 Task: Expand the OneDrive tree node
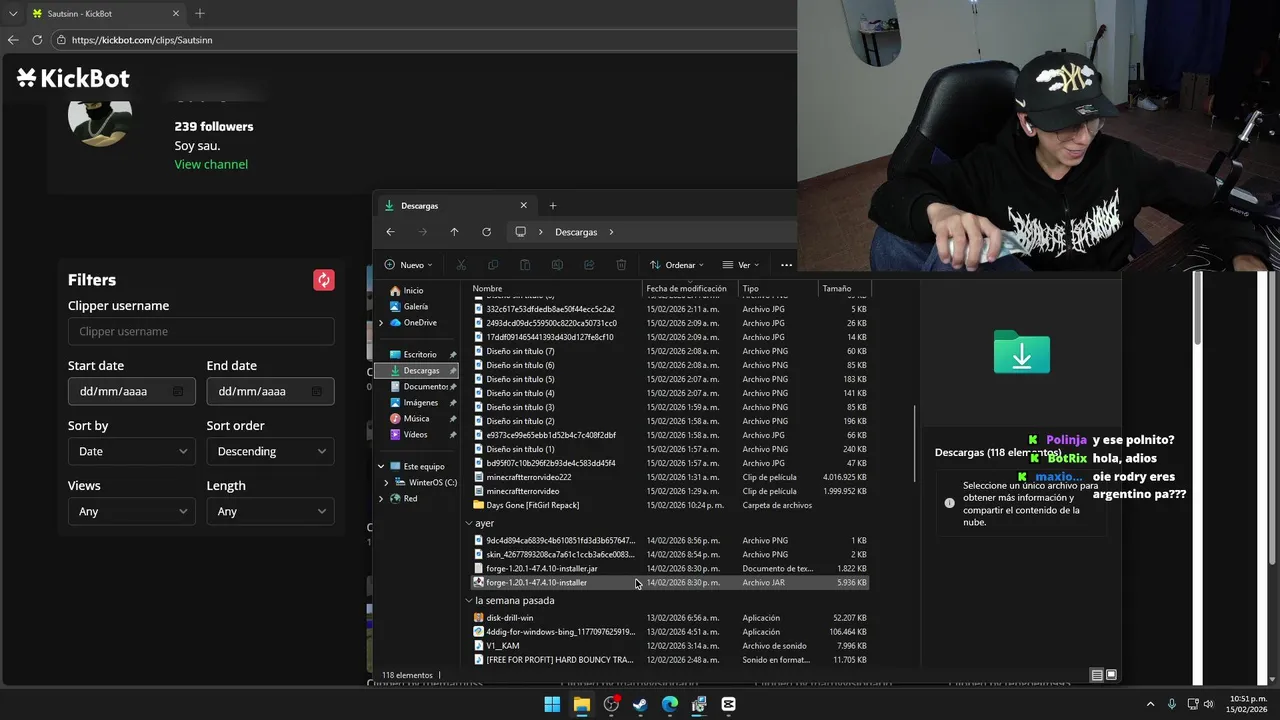click(381, 323)
